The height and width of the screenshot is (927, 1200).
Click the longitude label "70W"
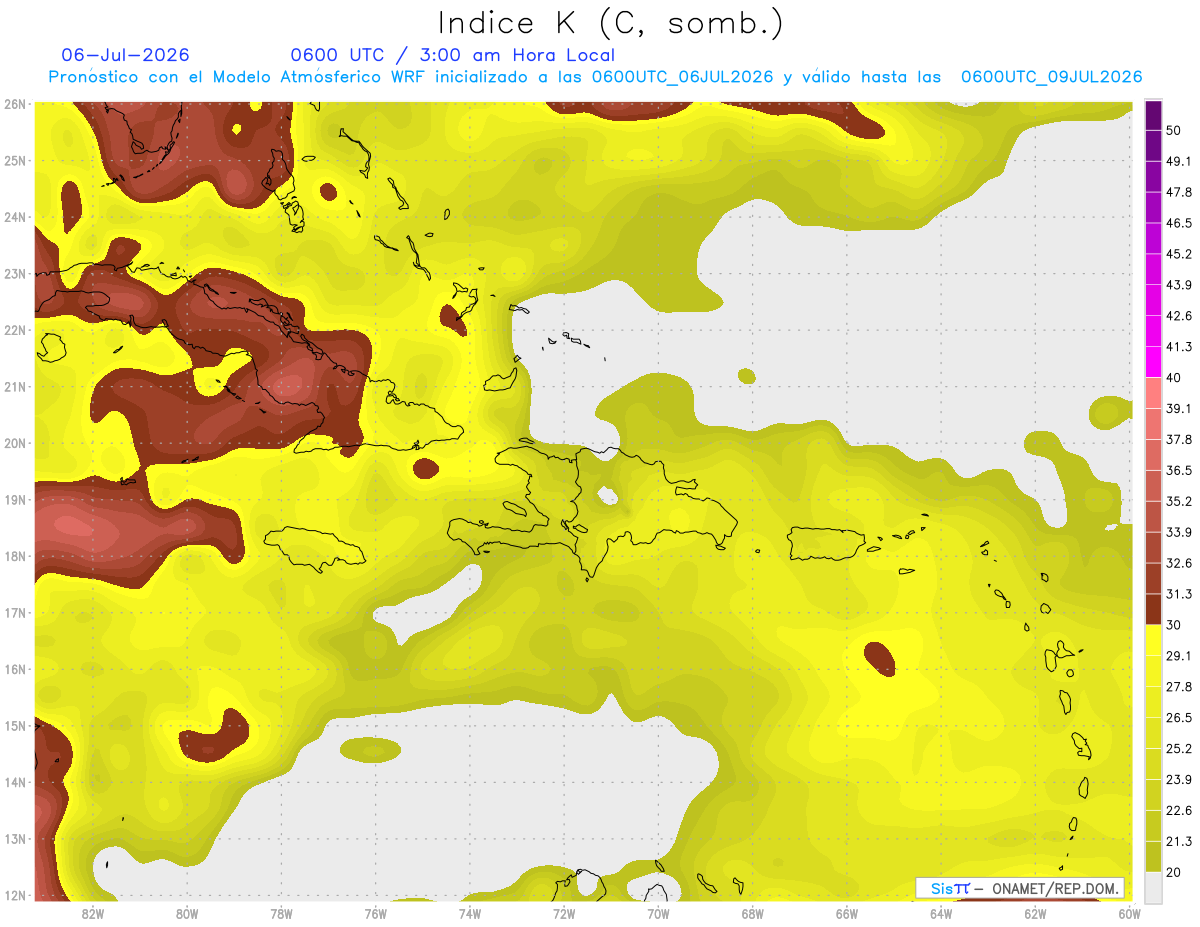(x=658, y=914)
